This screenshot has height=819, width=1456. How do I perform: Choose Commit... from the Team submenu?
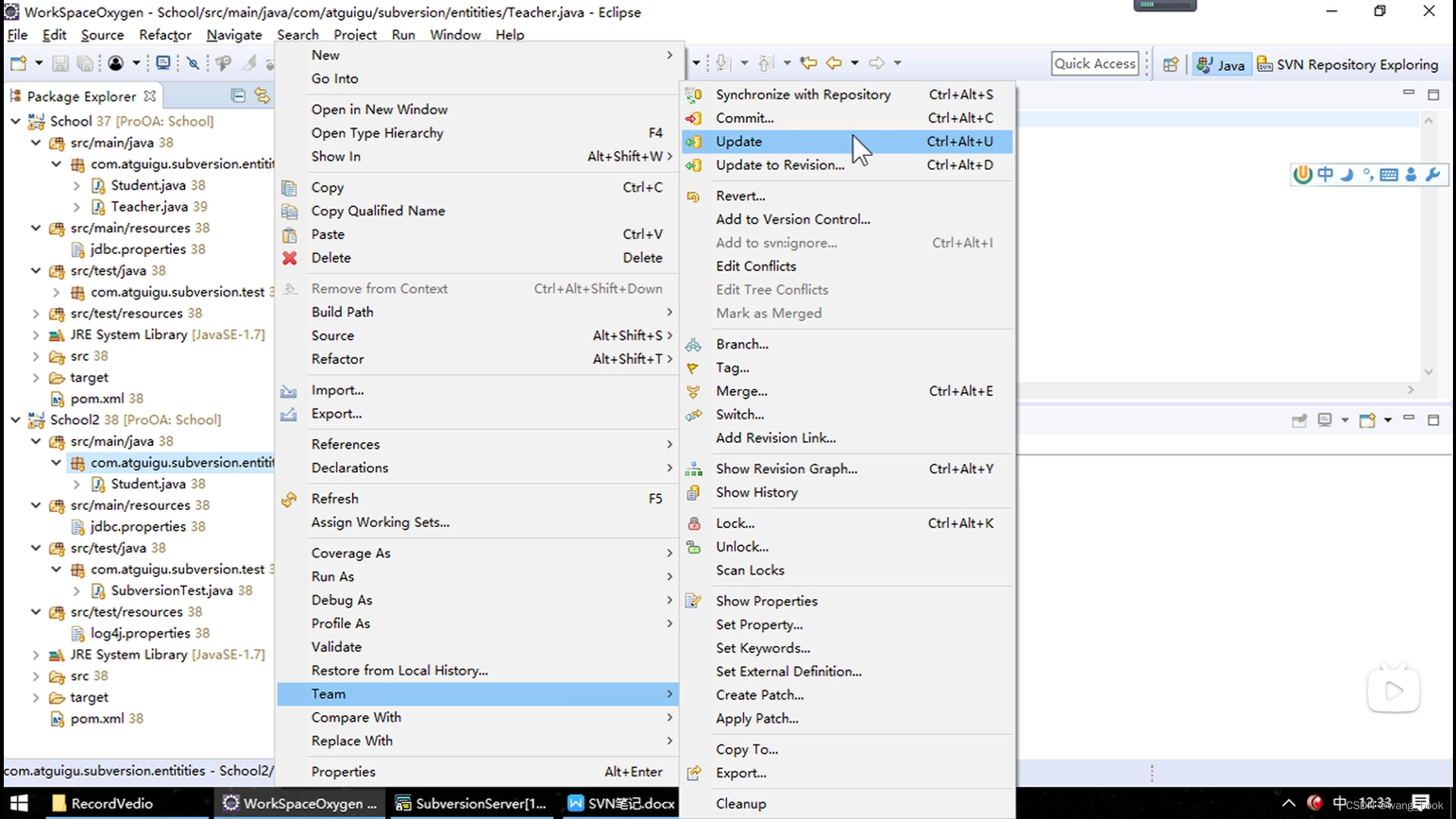[847, 118]
